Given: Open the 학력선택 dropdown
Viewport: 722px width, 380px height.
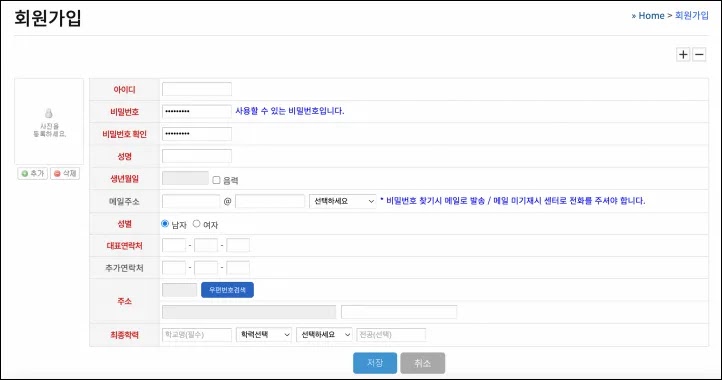Looking at the screenshot, I should tap(264, 335).
